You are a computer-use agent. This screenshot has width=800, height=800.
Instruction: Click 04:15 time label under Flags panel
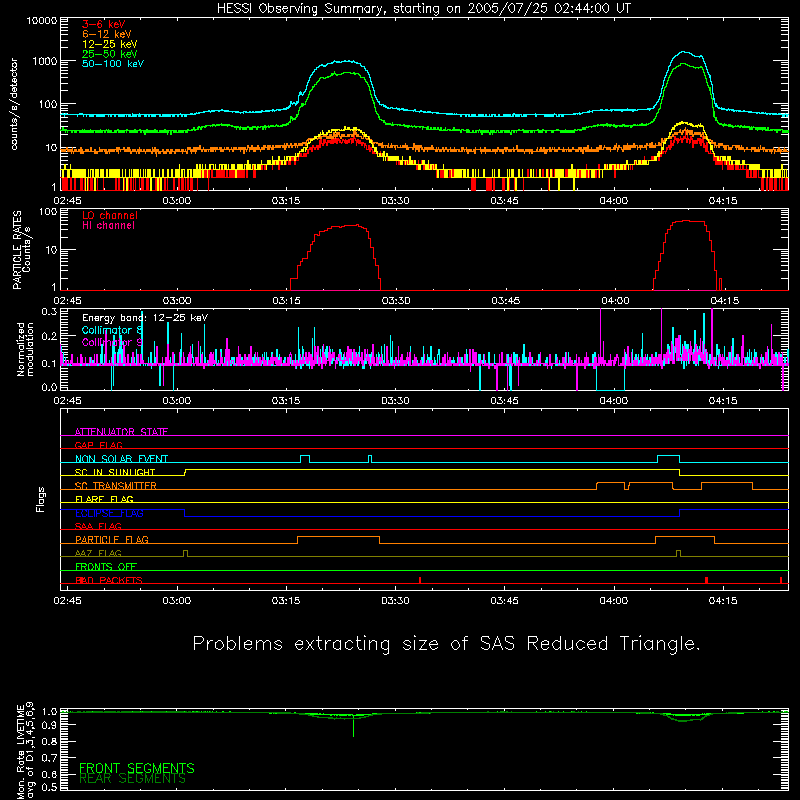point(722,601)
